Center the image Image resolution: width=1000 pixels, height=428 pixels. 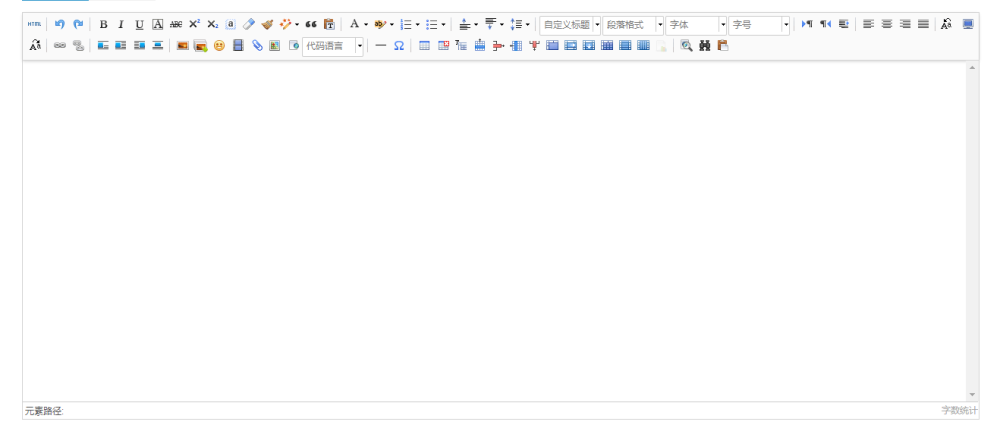pos(158,46)
